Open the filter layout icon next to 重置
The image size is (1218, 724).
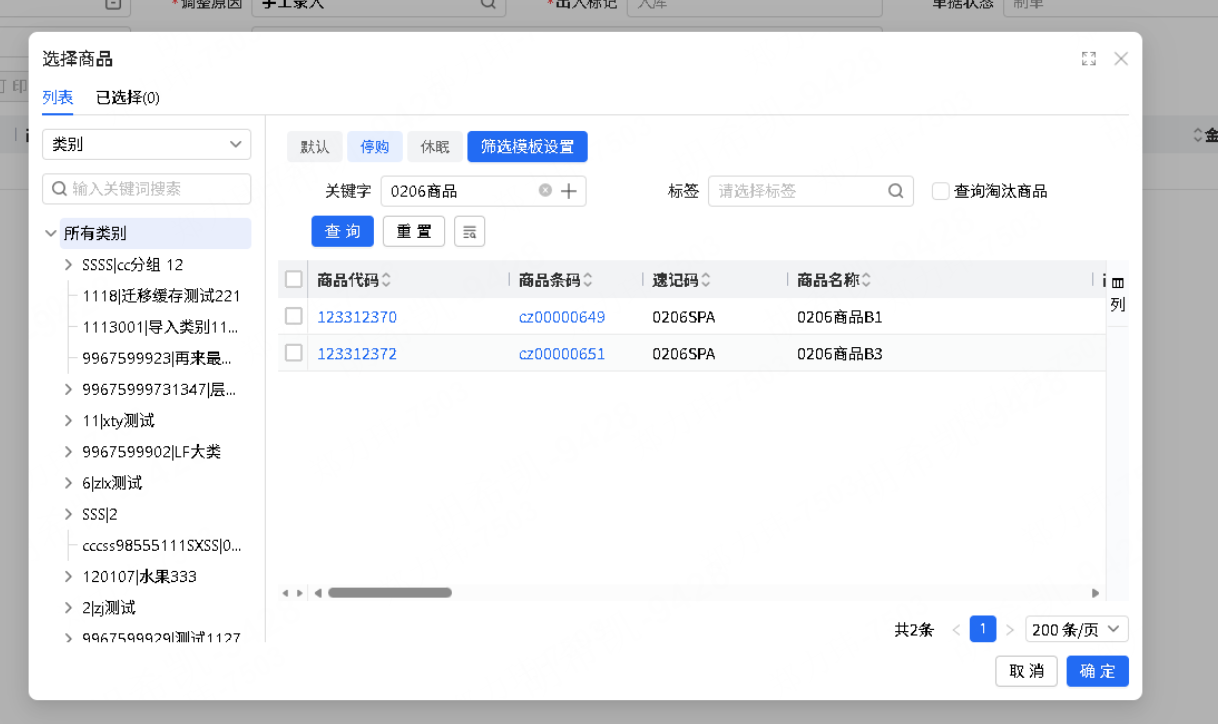[469, 232]
